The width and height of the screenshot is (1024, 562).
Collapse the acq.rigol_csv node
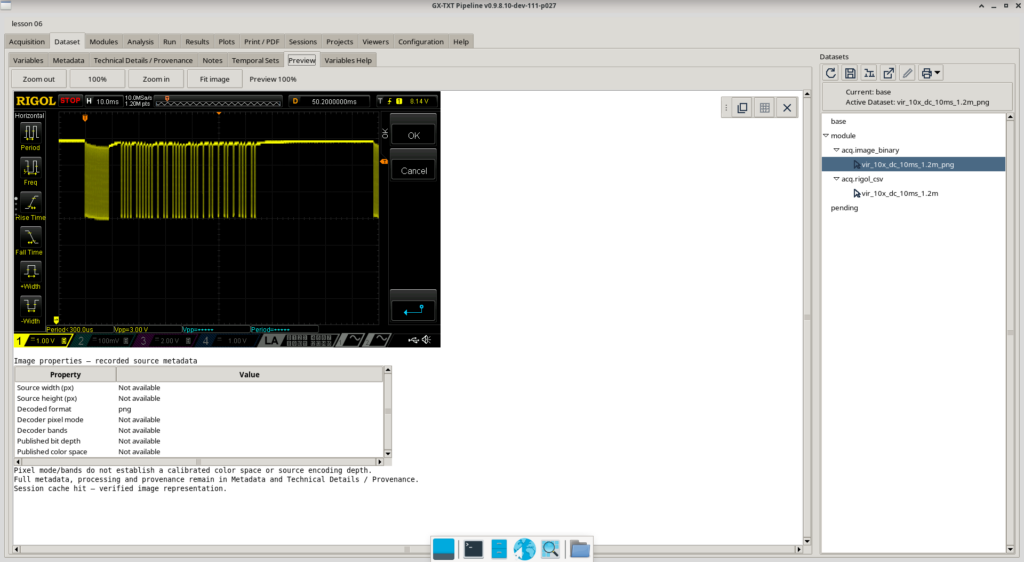[836, 179]
